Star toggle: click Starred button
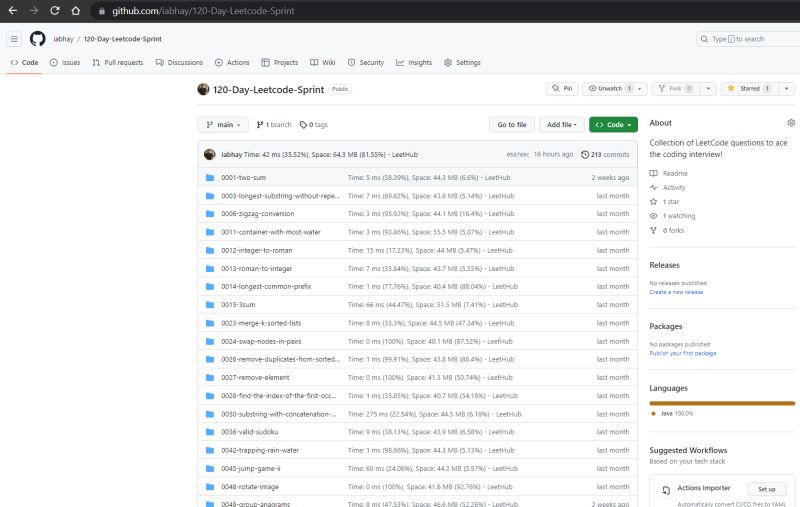The height and width of the screenshot is (507, 800). 749,89
